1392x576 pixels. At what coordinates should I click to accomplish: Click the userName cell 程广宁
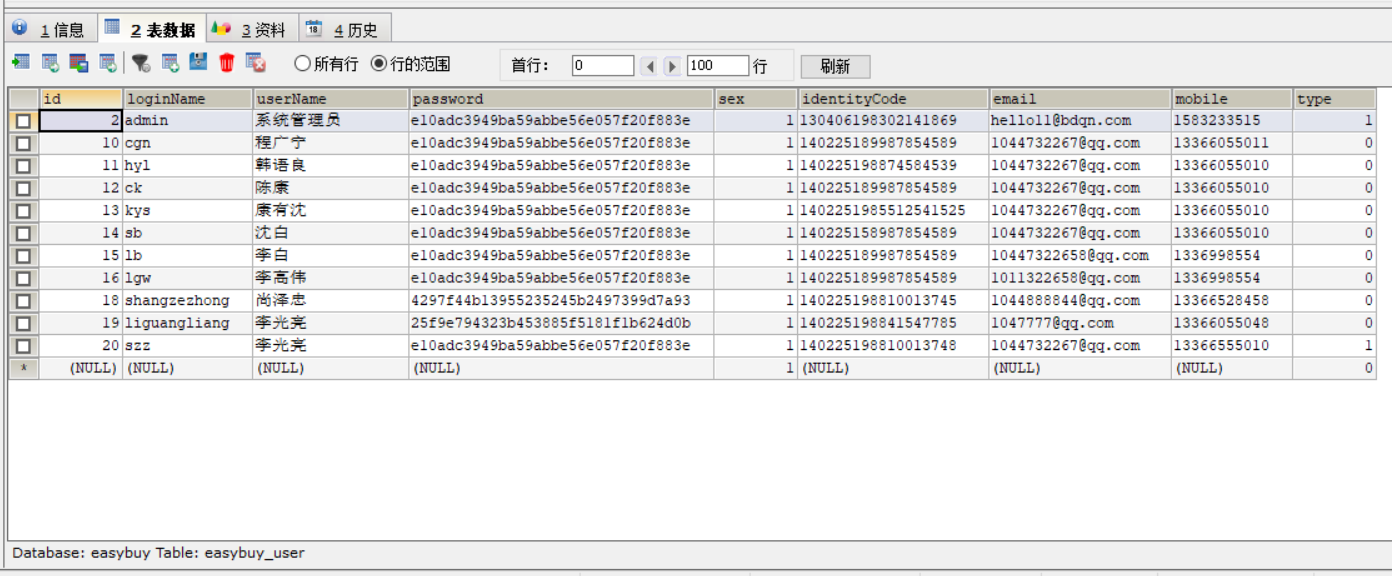click(331, 143)
